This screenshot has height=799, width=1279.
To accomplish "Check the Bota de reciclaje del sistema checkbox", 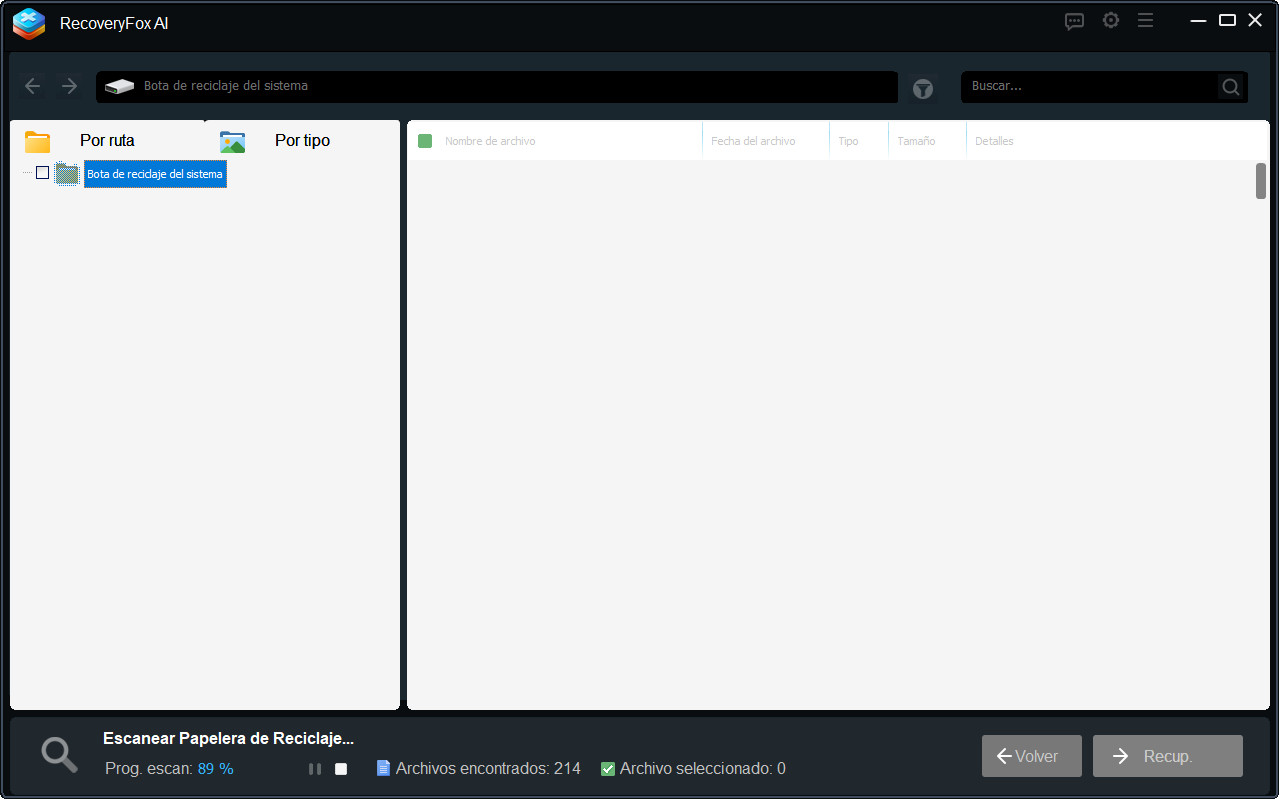I will (x=42, y=173).
